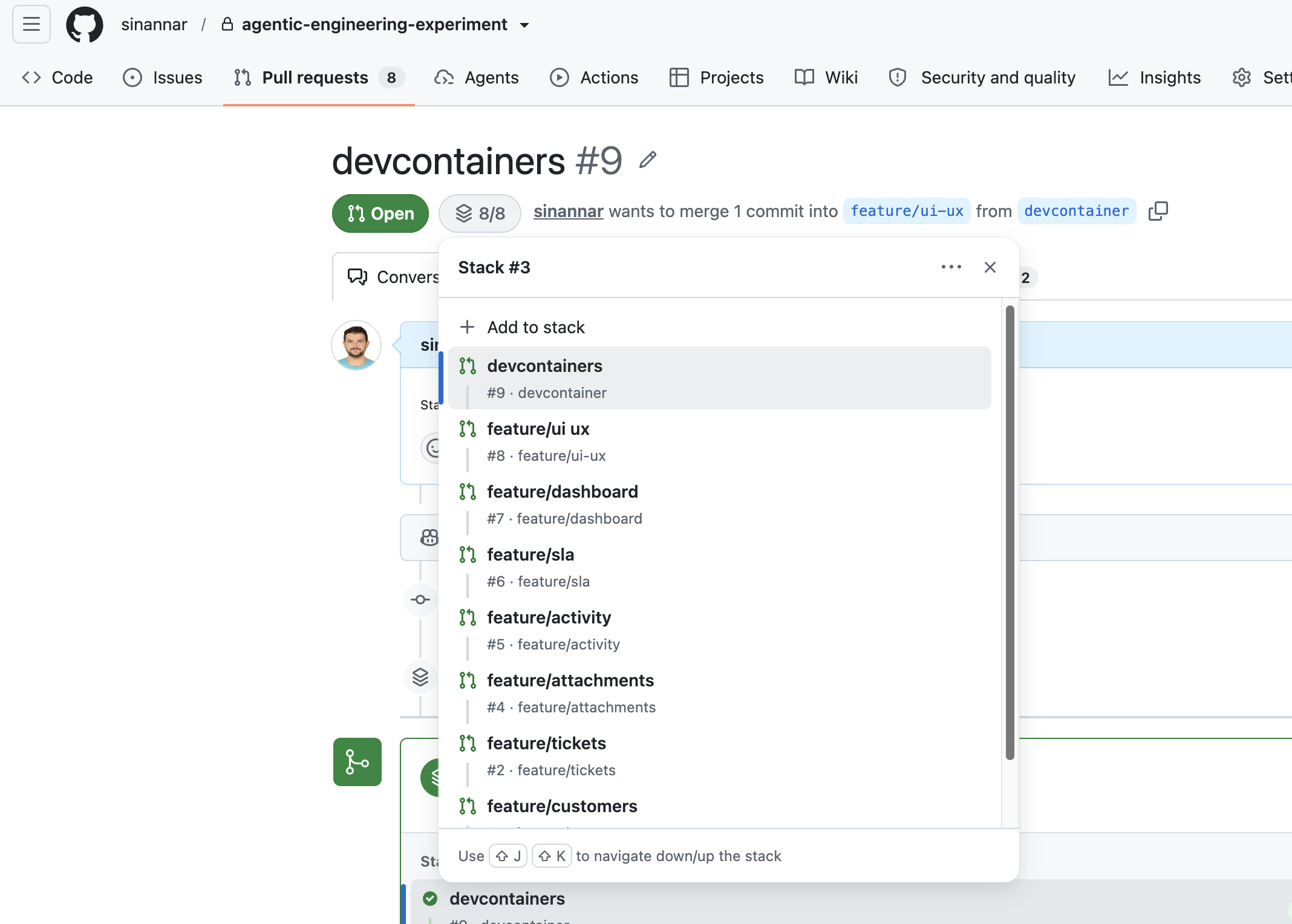Open the hamburger navigation menu

point(31,25)
